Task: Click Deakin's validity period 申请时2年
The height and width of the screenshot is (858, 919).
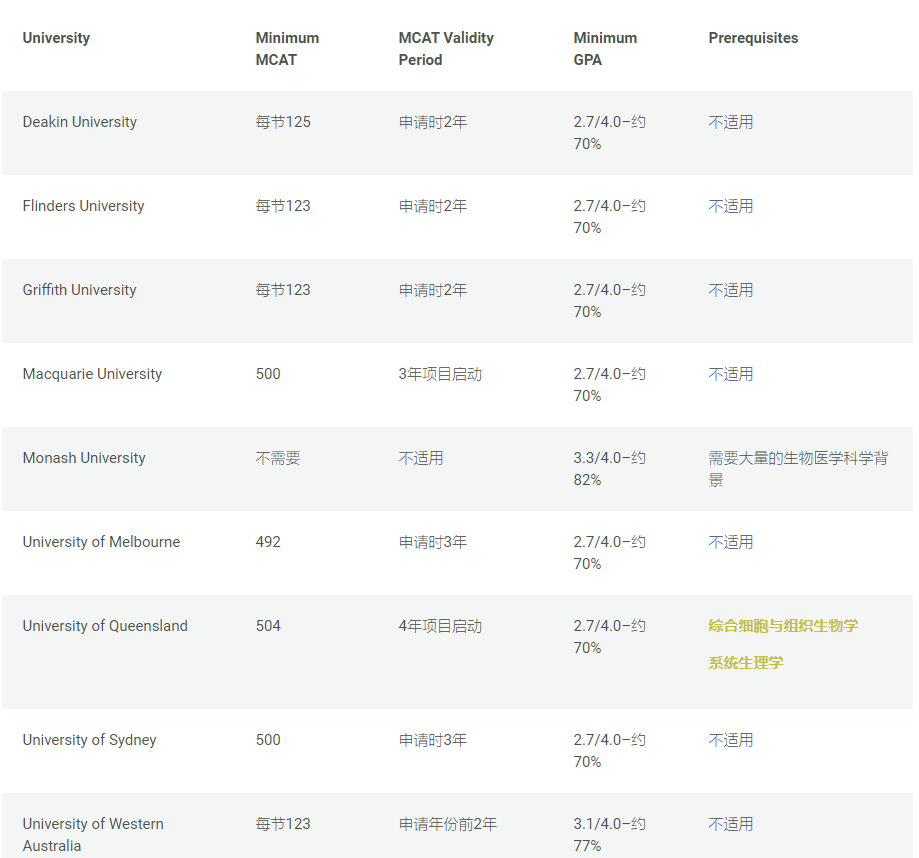Action: coord(433,122)
